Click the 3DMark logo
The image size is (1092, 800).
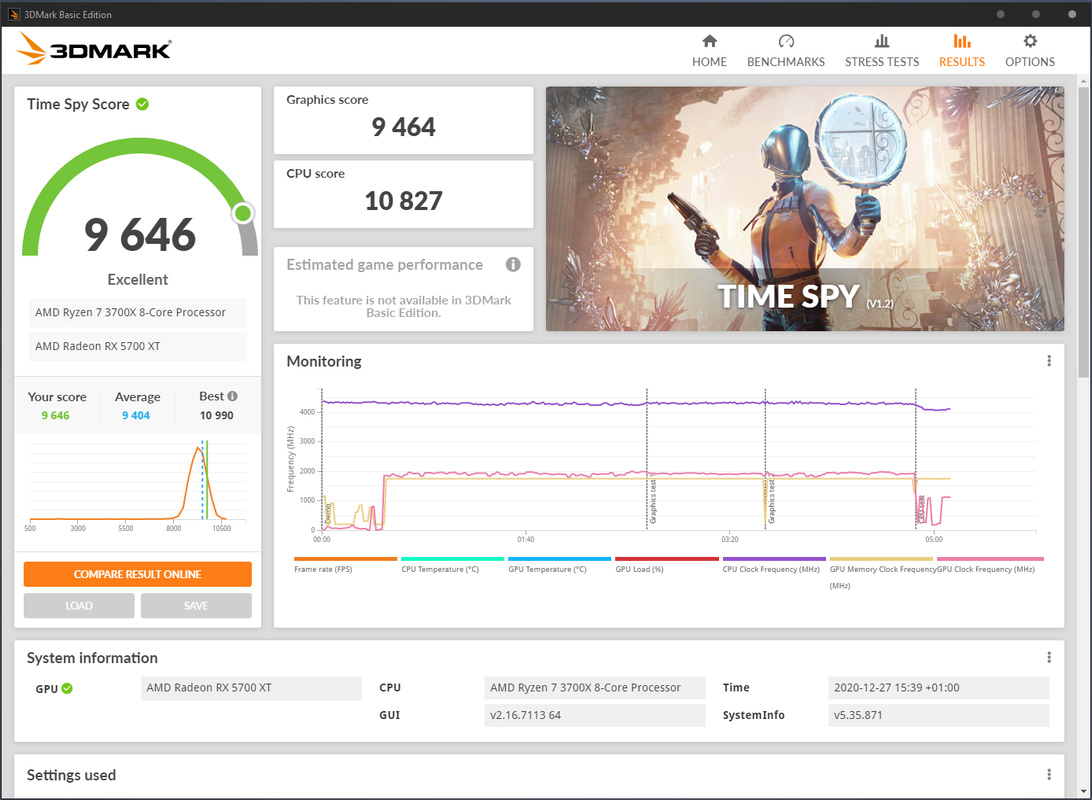point(93,49)
